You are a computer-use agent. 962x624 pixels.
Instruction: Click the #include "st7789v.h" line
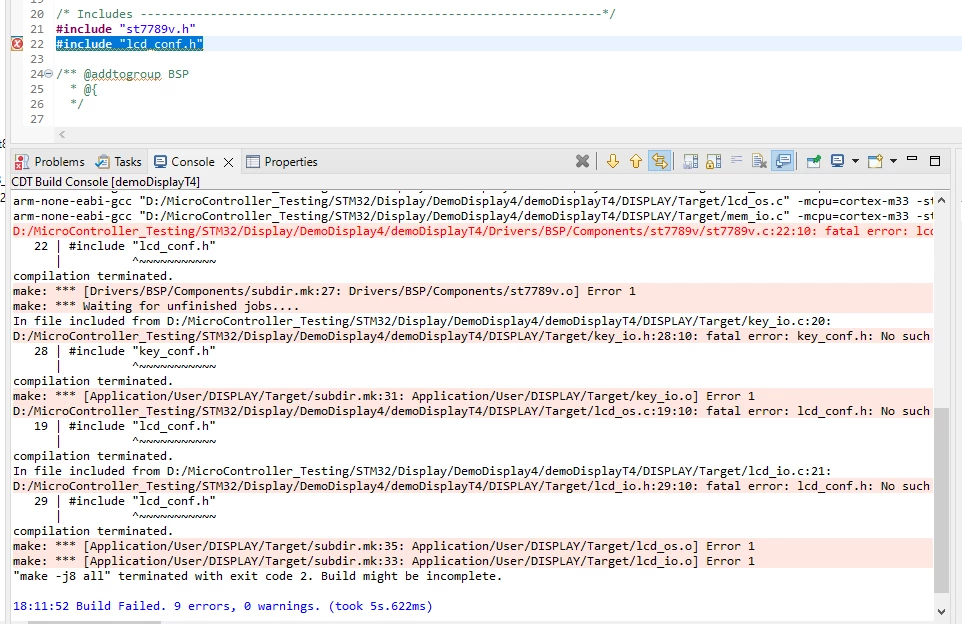[126, 29]
